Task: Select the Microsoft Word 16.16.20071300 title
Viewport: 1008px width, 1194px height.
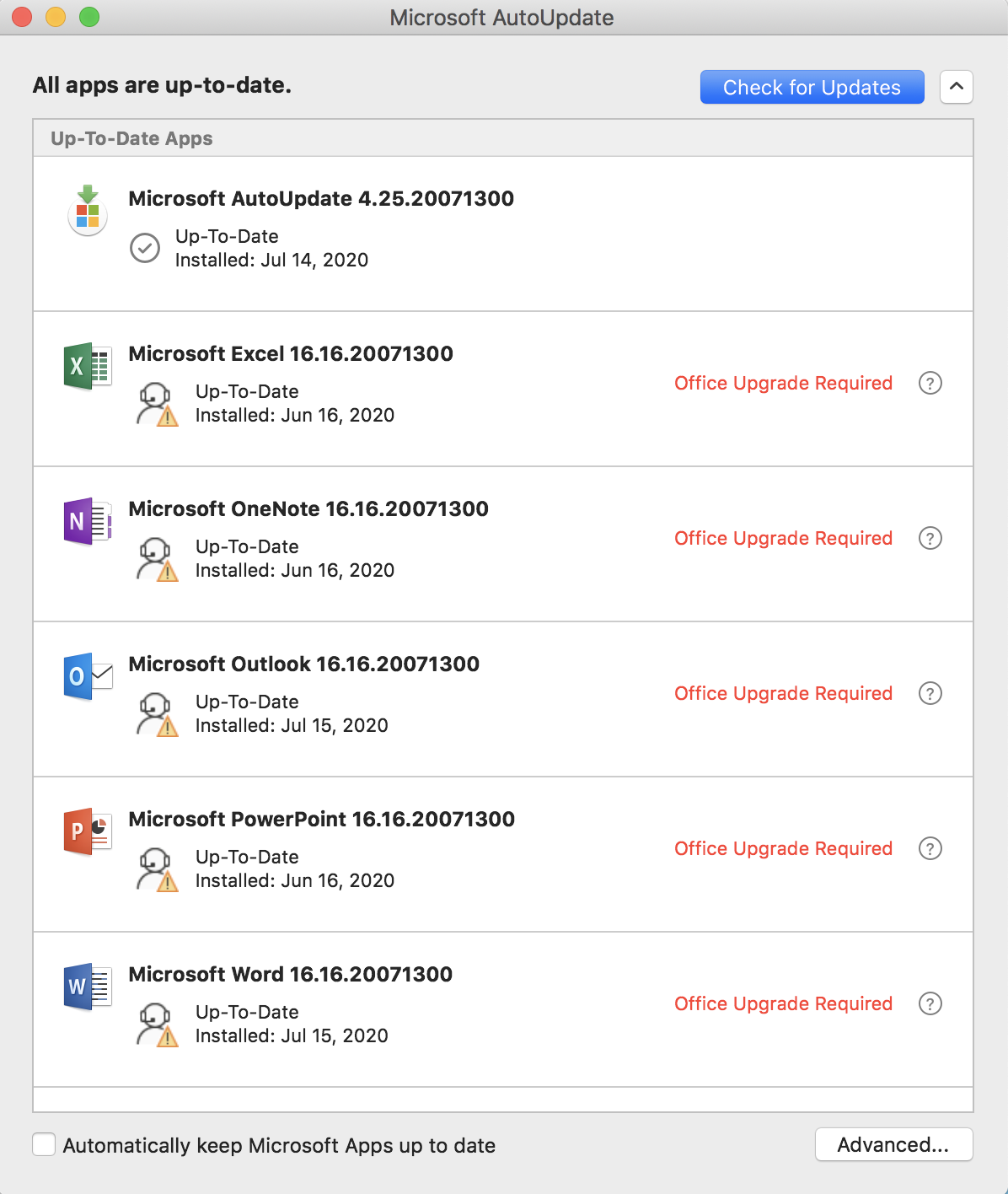Action: 290,975
